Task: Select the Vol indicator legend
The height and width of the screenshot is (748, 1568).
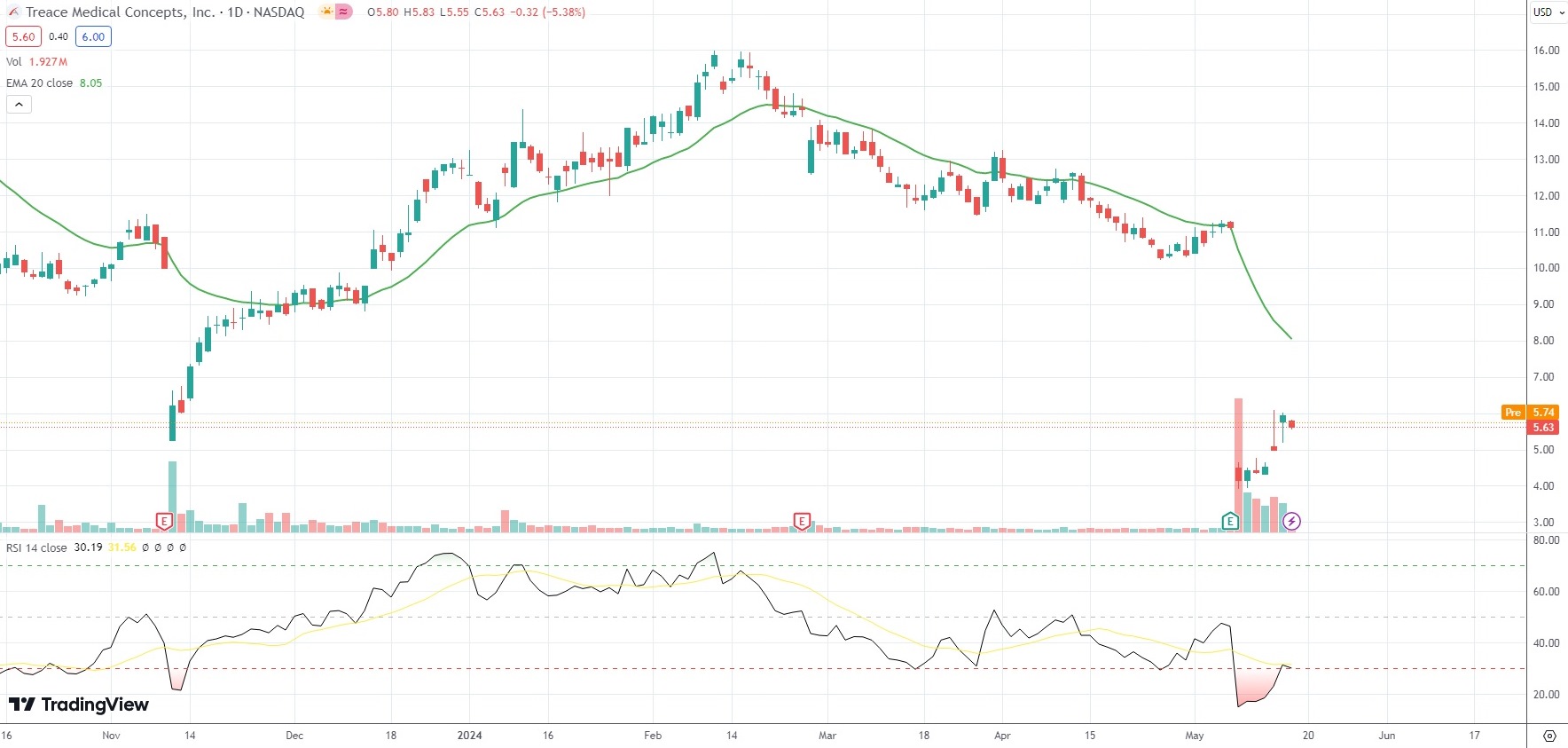Action: click(x=14, y=62)
